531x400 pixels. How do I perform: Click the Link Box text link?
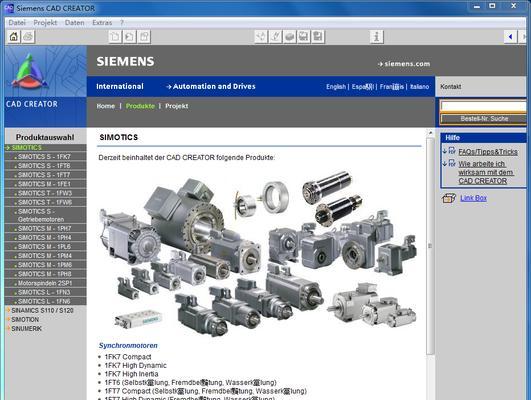point(473,198)
